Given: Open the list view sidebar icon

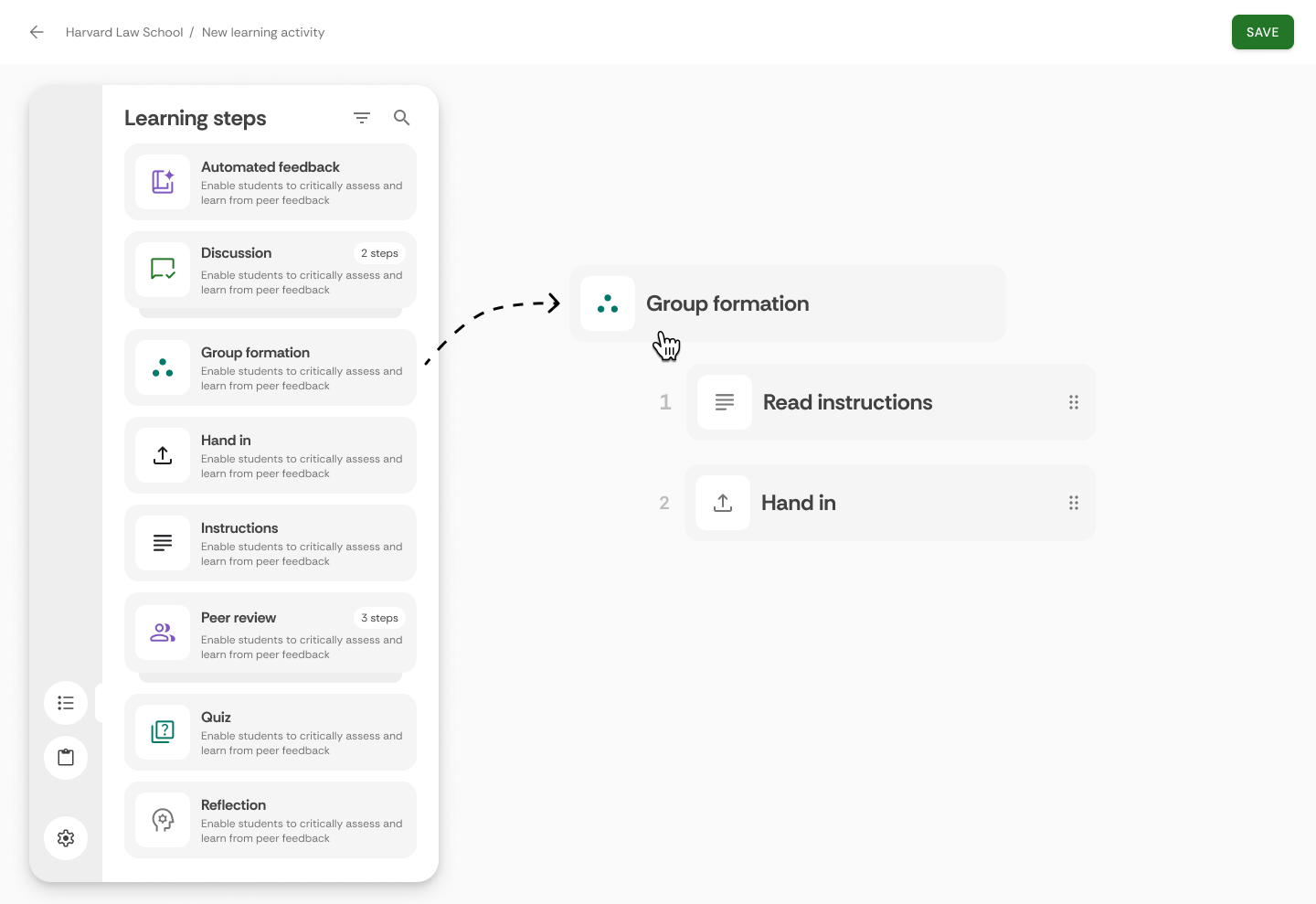Looking at the screenshot, I should click(x=66, y=703).
